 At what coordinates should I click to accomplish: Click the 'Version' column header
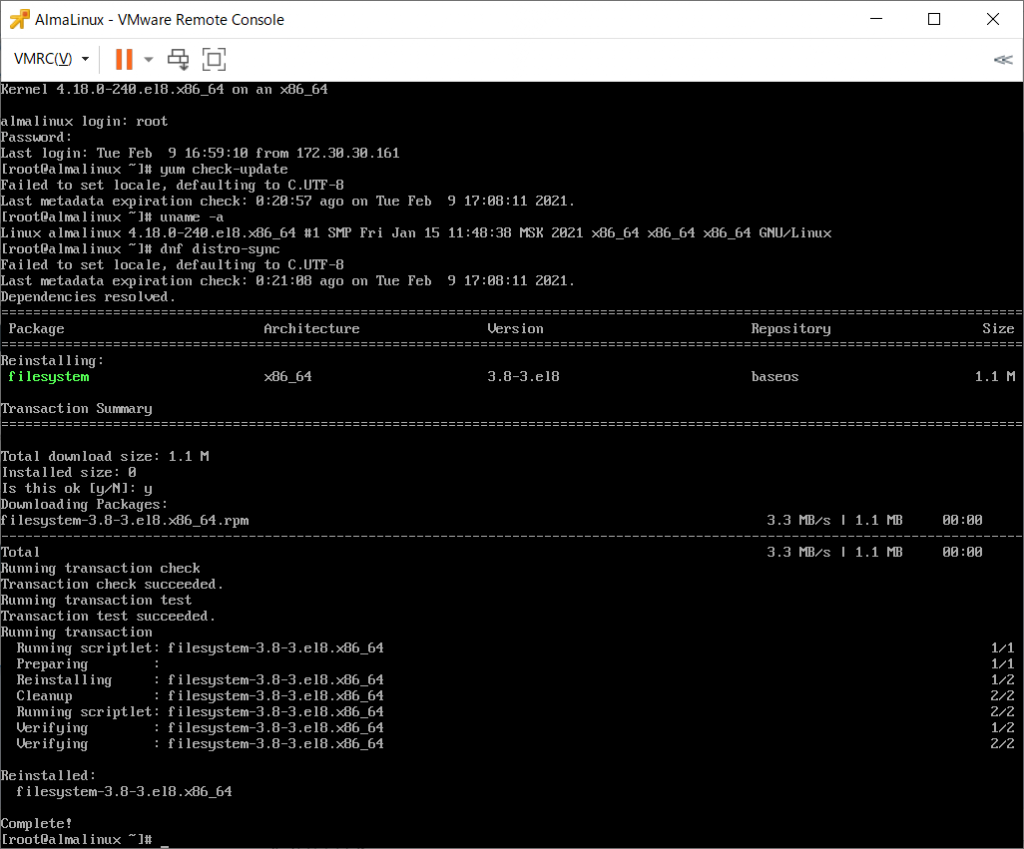pos(515,328)
